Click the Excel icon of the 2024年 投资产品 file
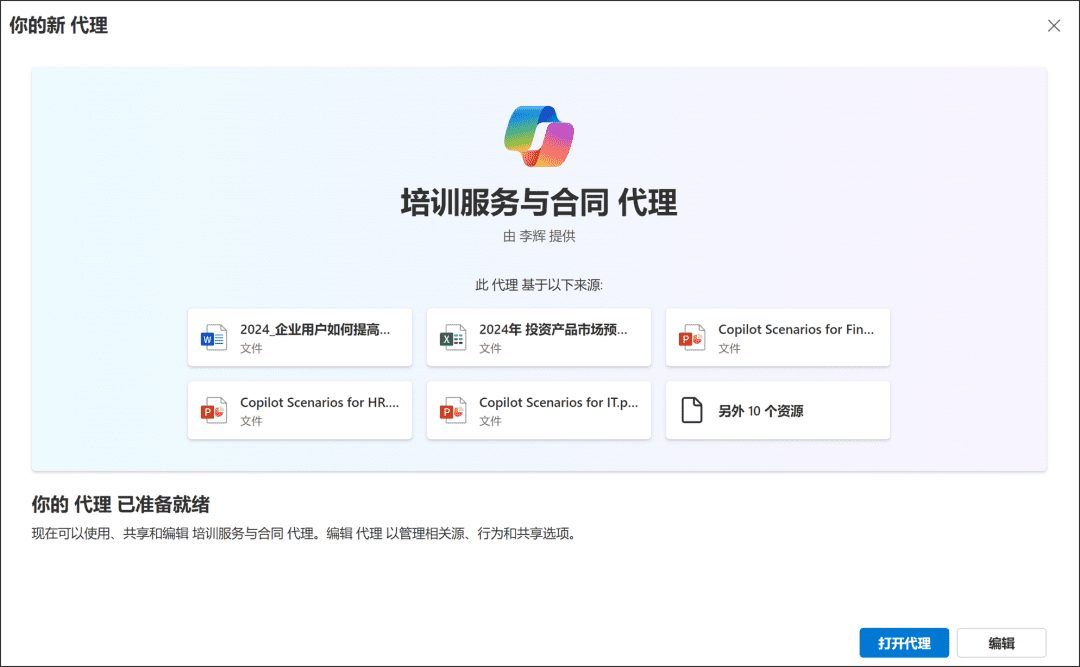 point(453,338)
